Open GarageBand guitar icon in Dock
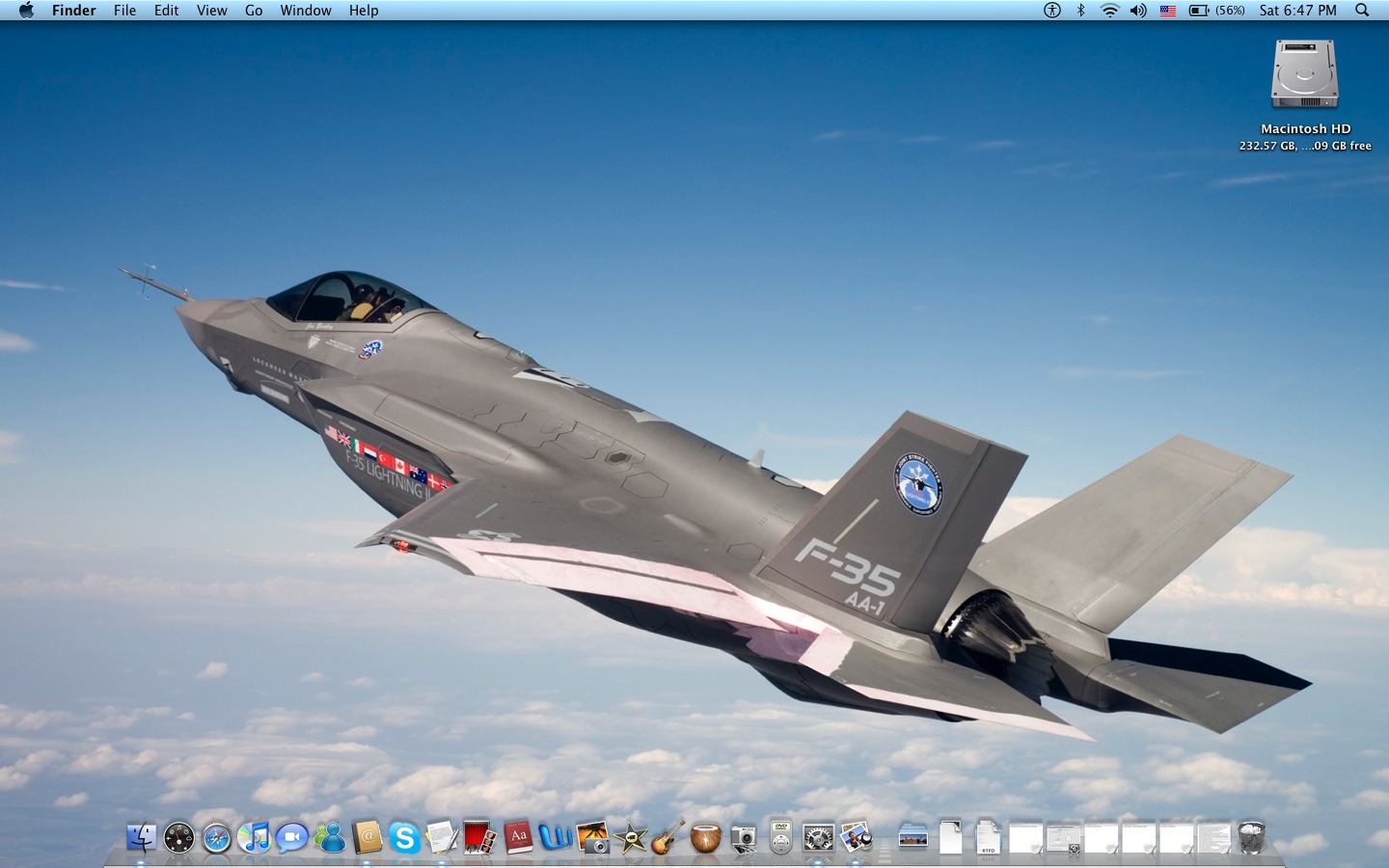 point(667,837)
